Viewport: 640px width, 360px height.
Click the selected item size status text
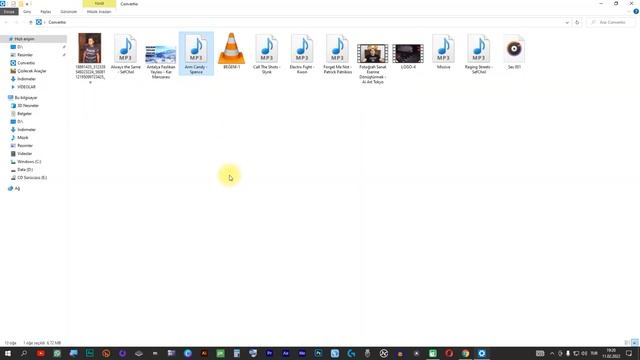coord(42,343)
